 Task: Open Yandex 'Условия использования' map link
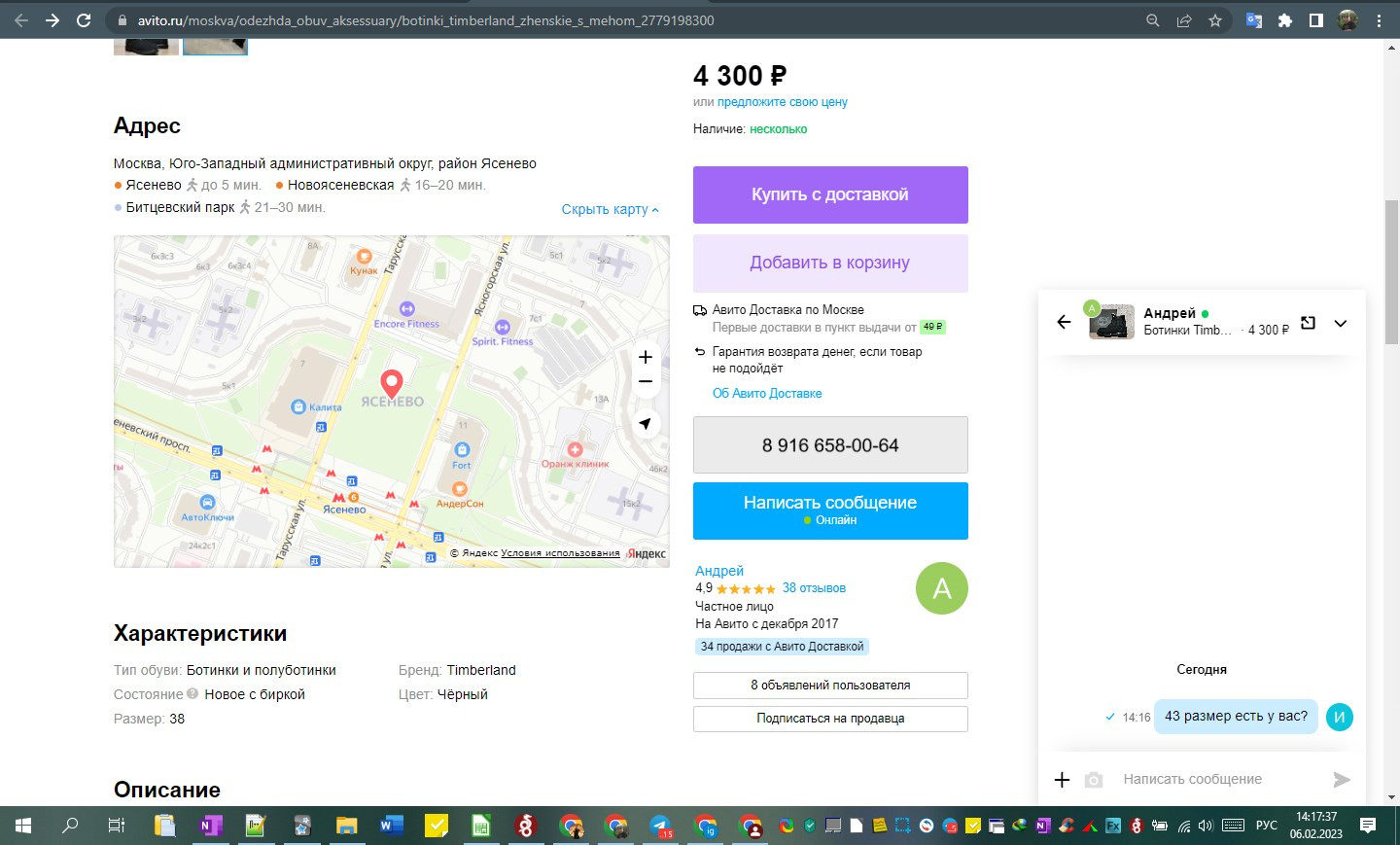560,553
